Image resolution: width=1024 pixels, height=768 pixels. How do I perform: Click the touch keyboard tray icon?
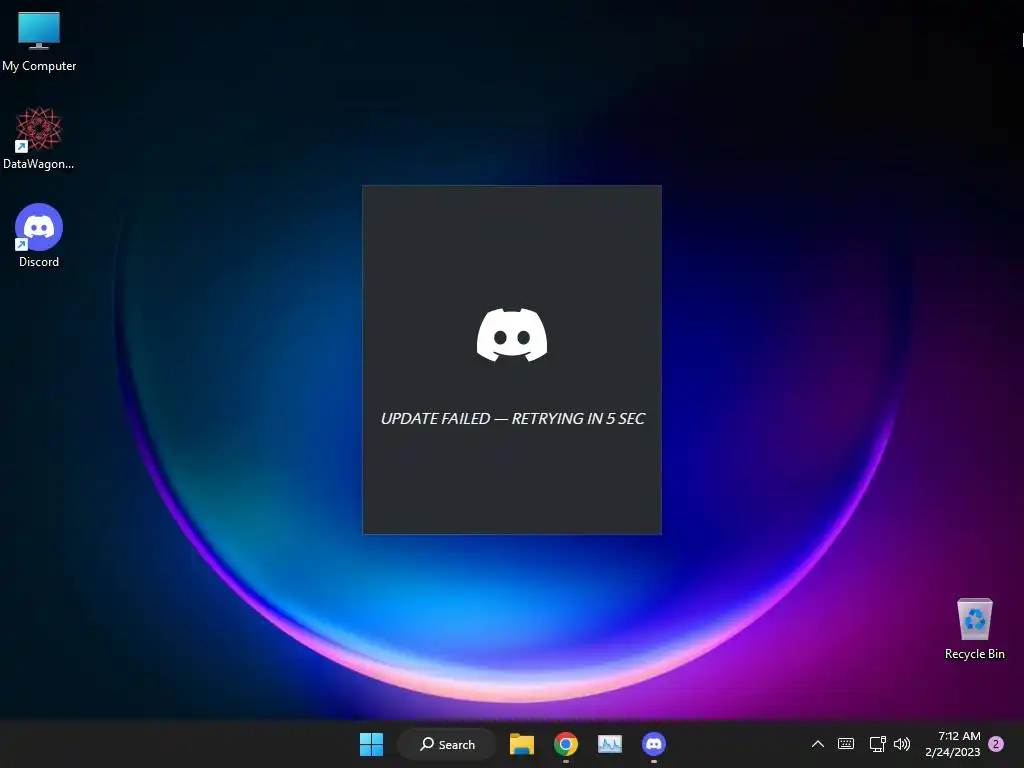(846, 744)
